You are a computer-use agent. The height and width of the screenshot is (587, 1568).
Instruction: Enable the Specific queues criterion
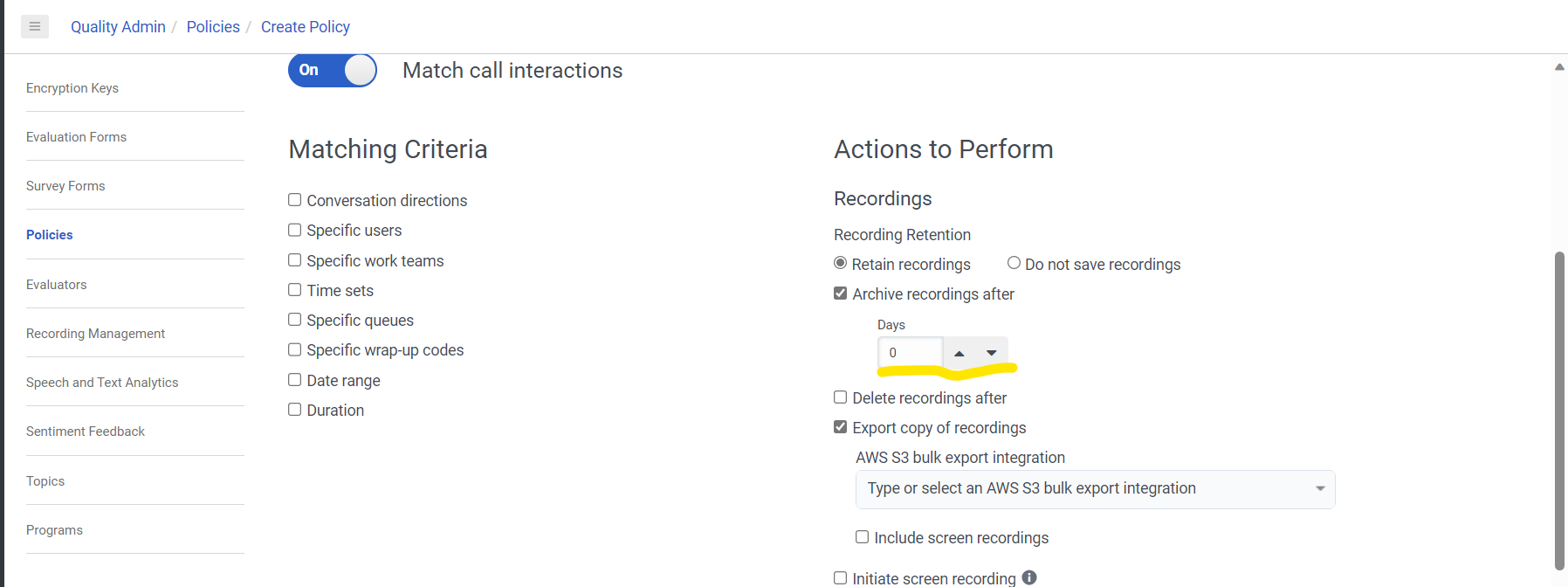[295, 320]
